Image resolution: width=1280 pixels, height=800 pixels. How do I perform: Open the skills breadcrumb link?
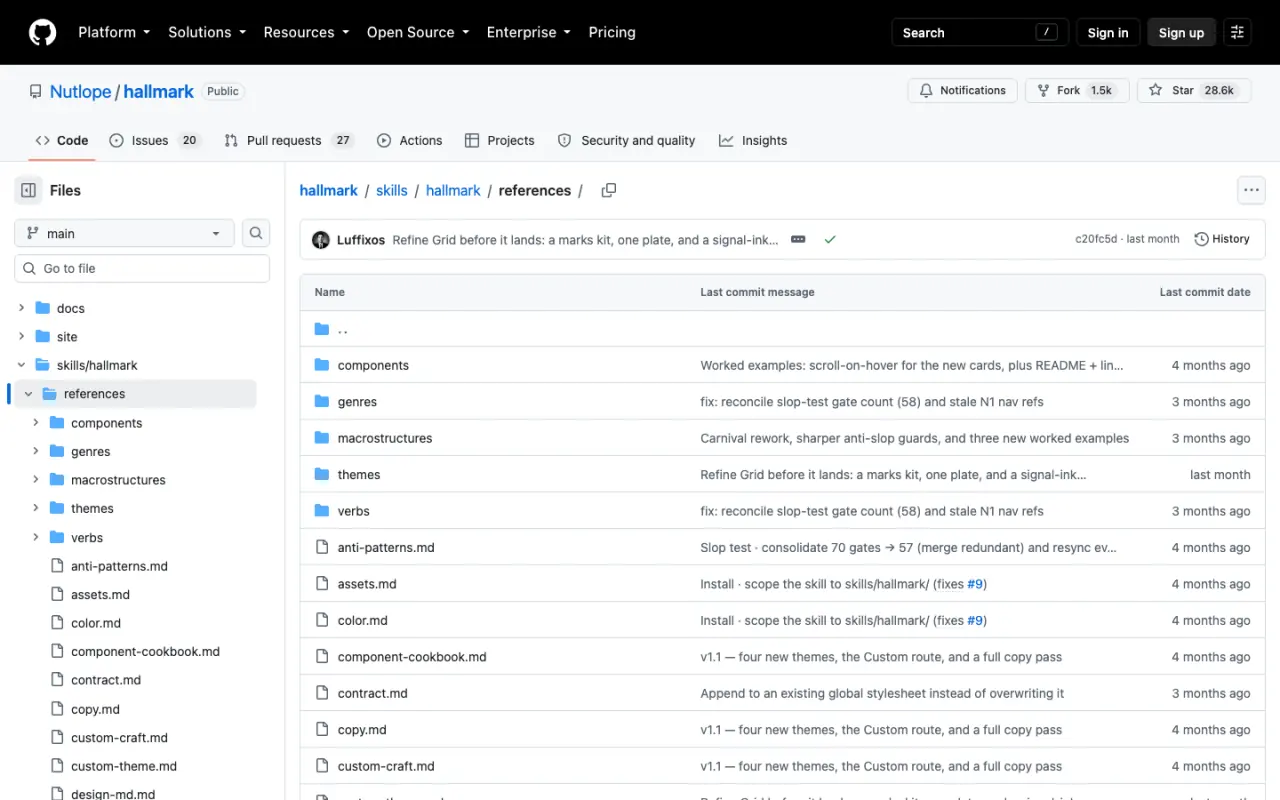click(x=392, y=190)
